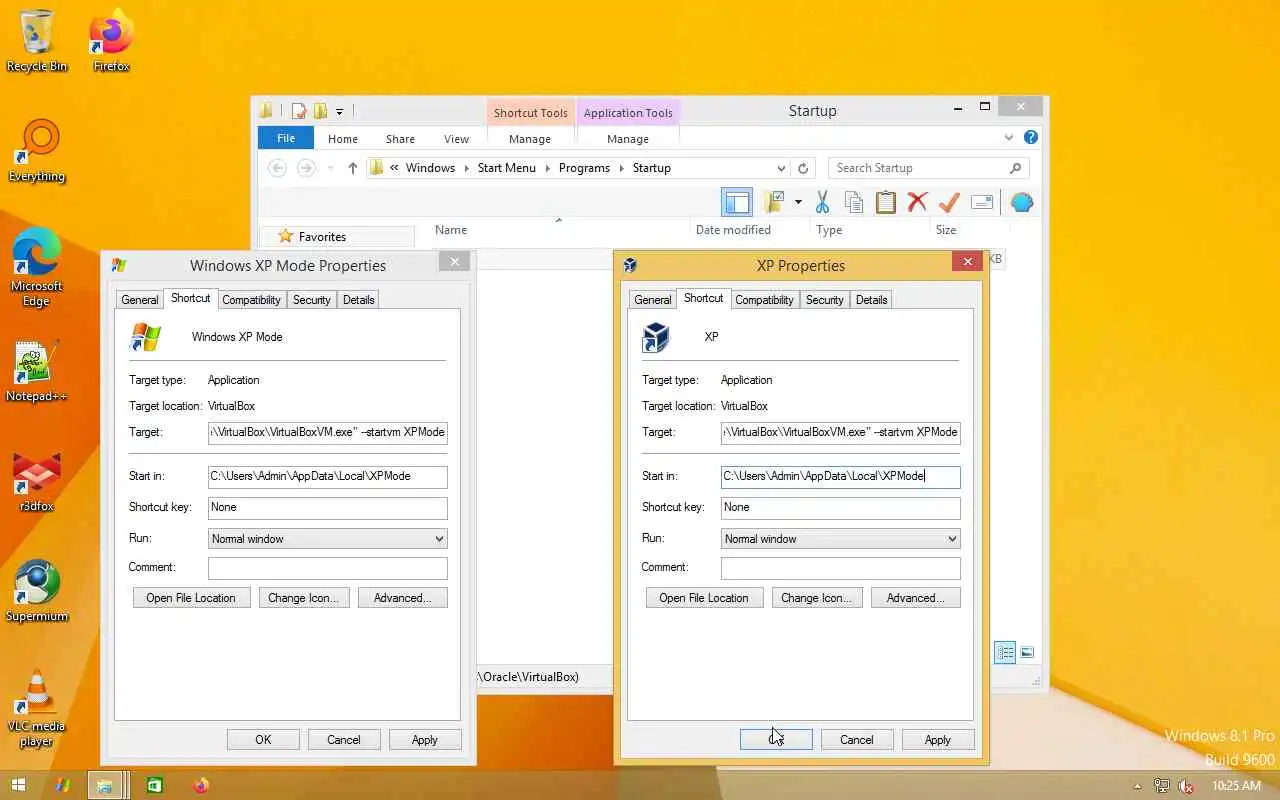
Task: Click Open File Location in XP Properties
Action: point(704,598)
